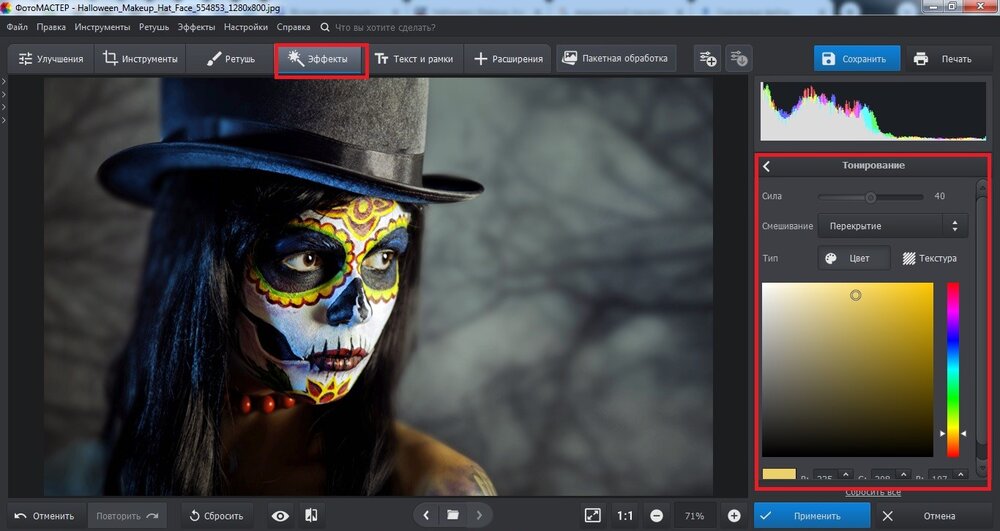Click the fit-to-screen icon
1000x531 pixels.
(x=592, y=516)
